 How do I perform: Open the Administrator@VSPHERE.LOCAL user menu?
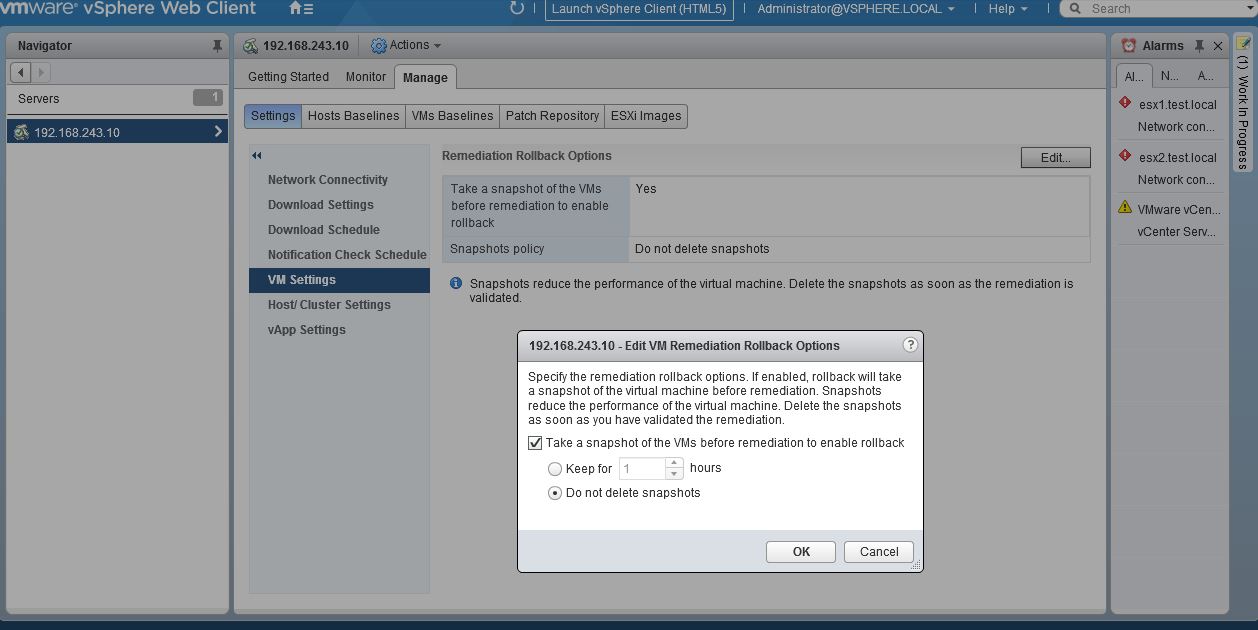[855, 9]
